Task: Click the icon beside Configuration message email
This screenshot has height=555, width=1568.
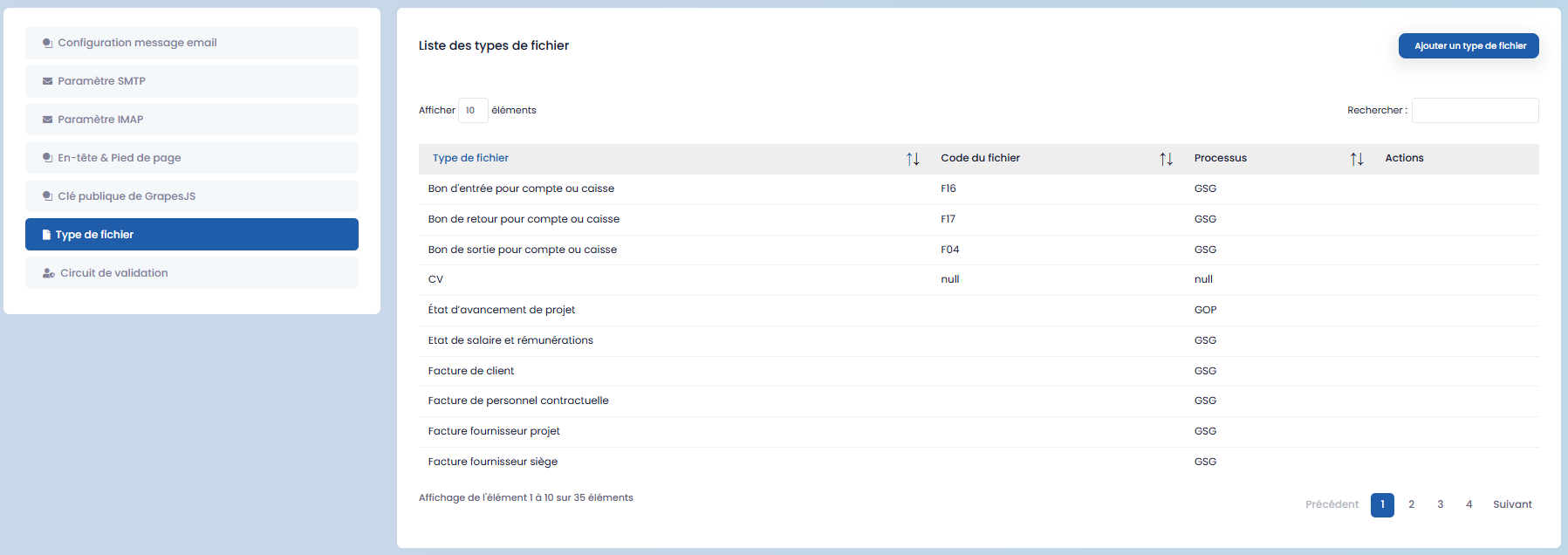Action: click(x=48, y=43)
